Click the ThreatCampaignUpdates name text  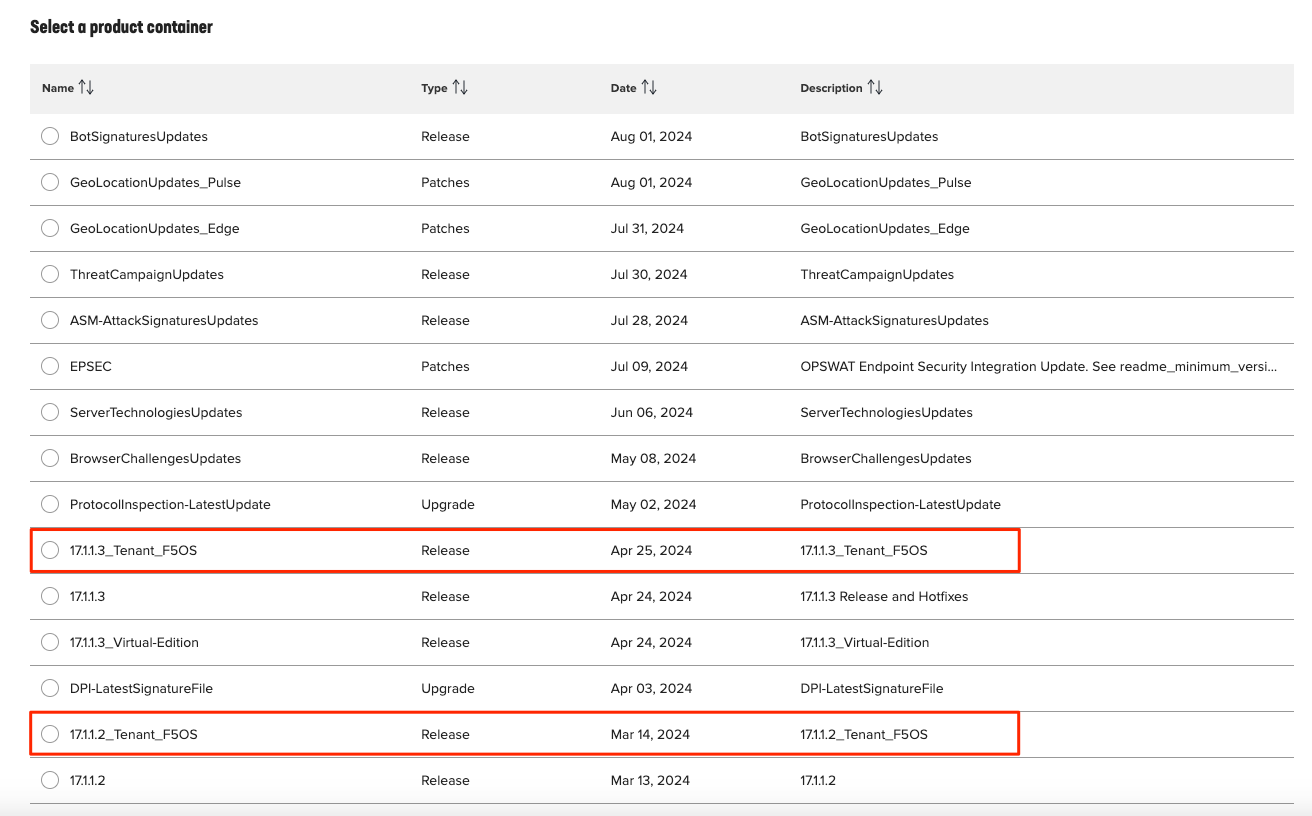[147, 274]
